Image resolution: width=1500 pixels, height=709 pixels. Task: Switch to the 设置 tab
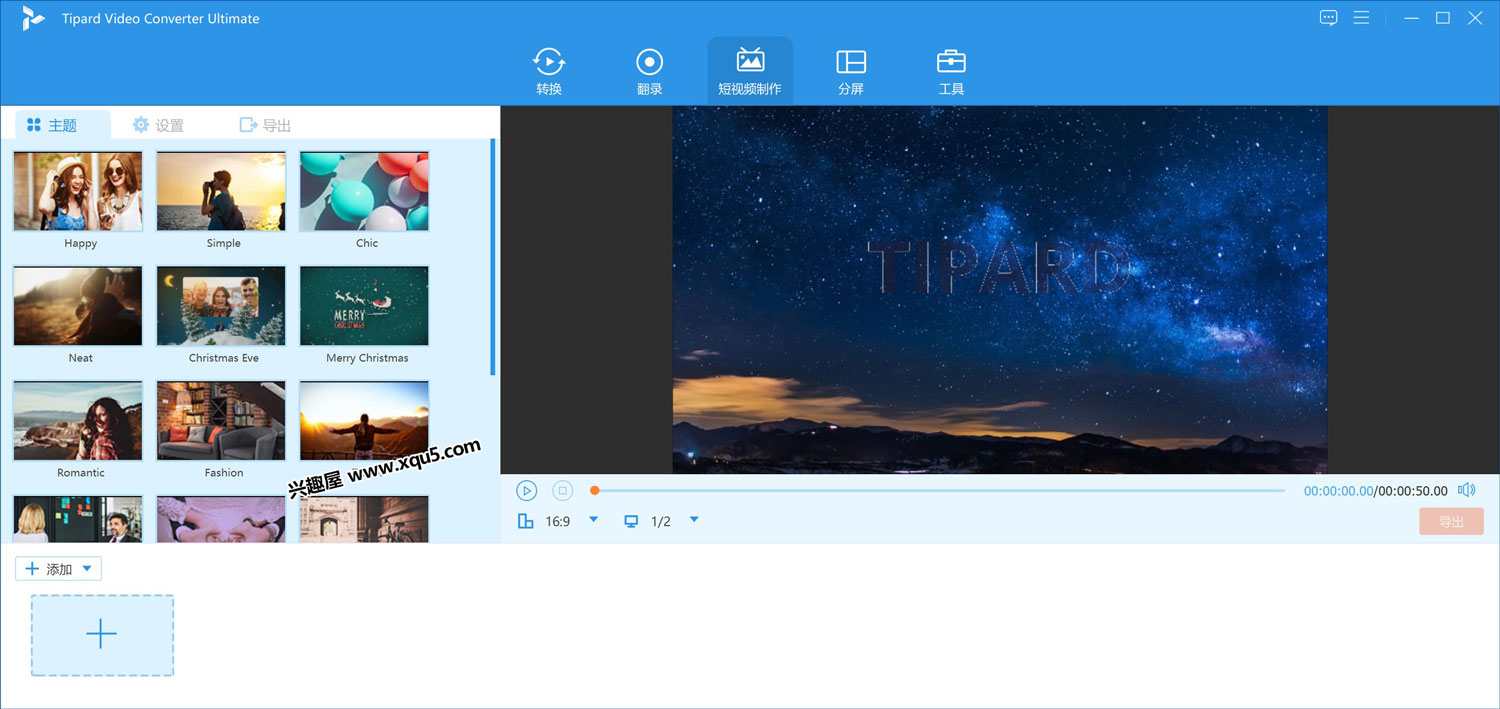click(158, 125)
